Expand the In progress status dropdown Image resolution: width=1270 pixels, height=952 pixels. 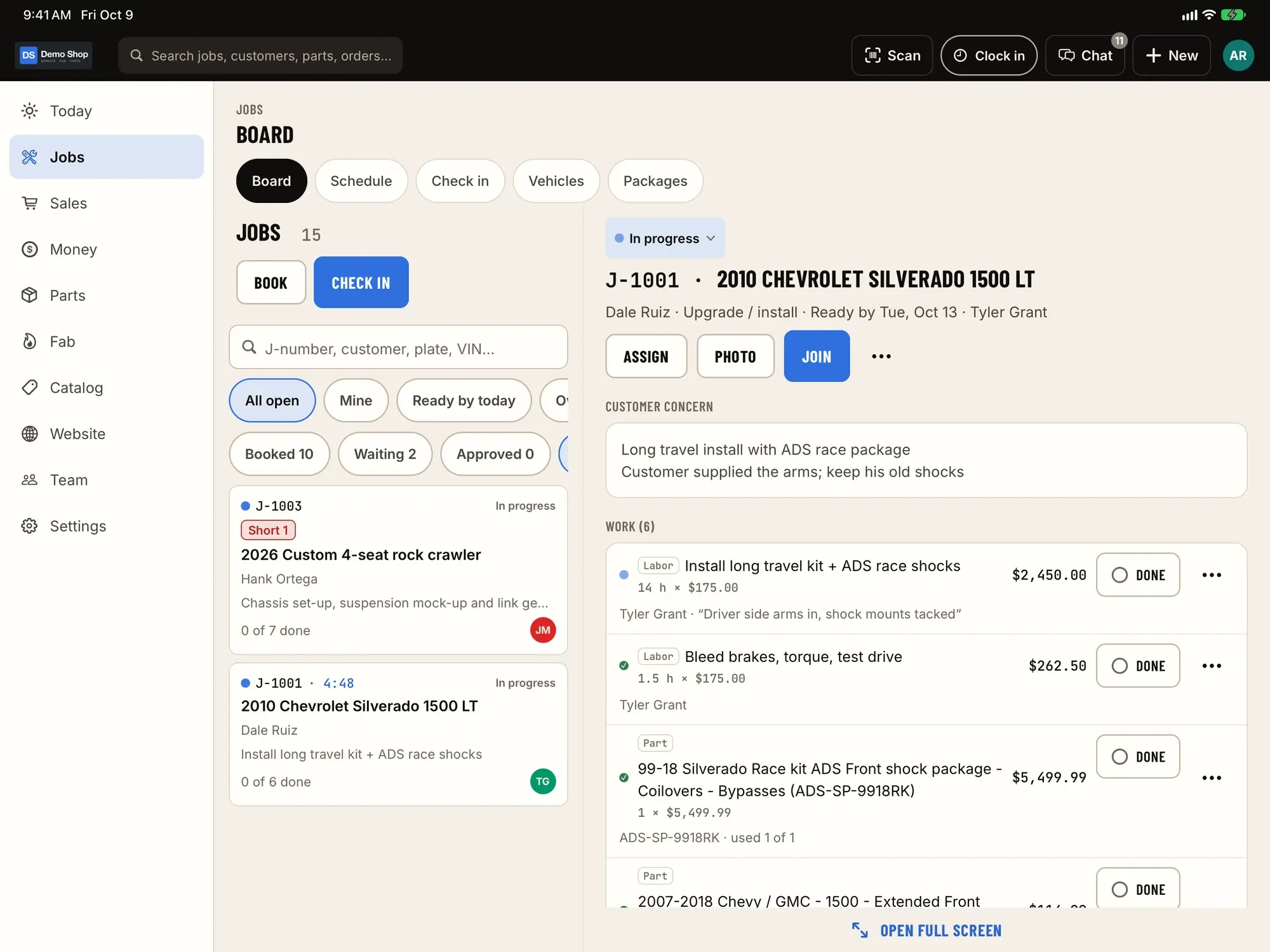(x=665, y=238)
